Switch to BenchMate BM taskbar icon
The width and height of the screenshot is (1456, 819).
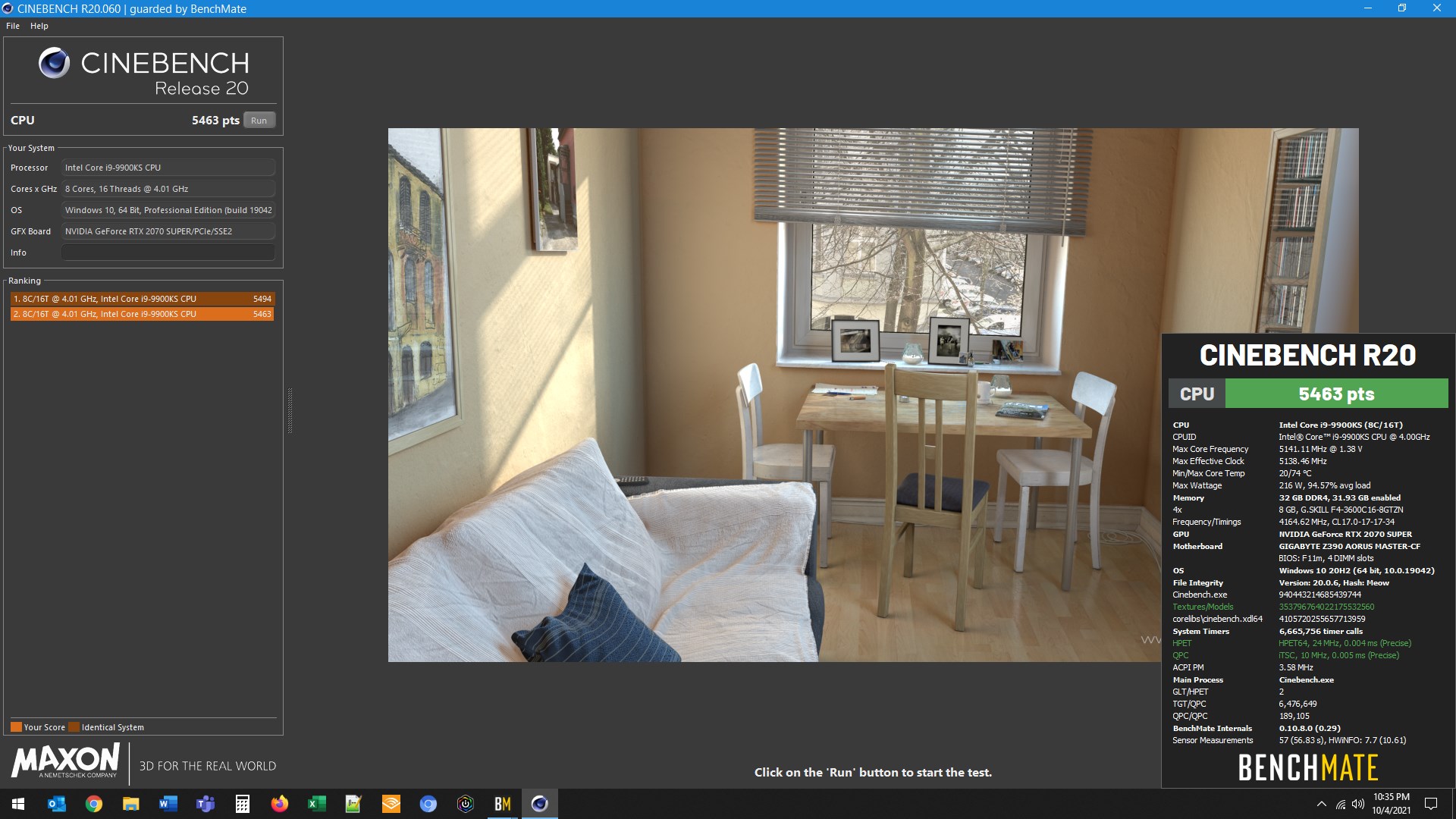pyautogui.click(x=503, y=804)
